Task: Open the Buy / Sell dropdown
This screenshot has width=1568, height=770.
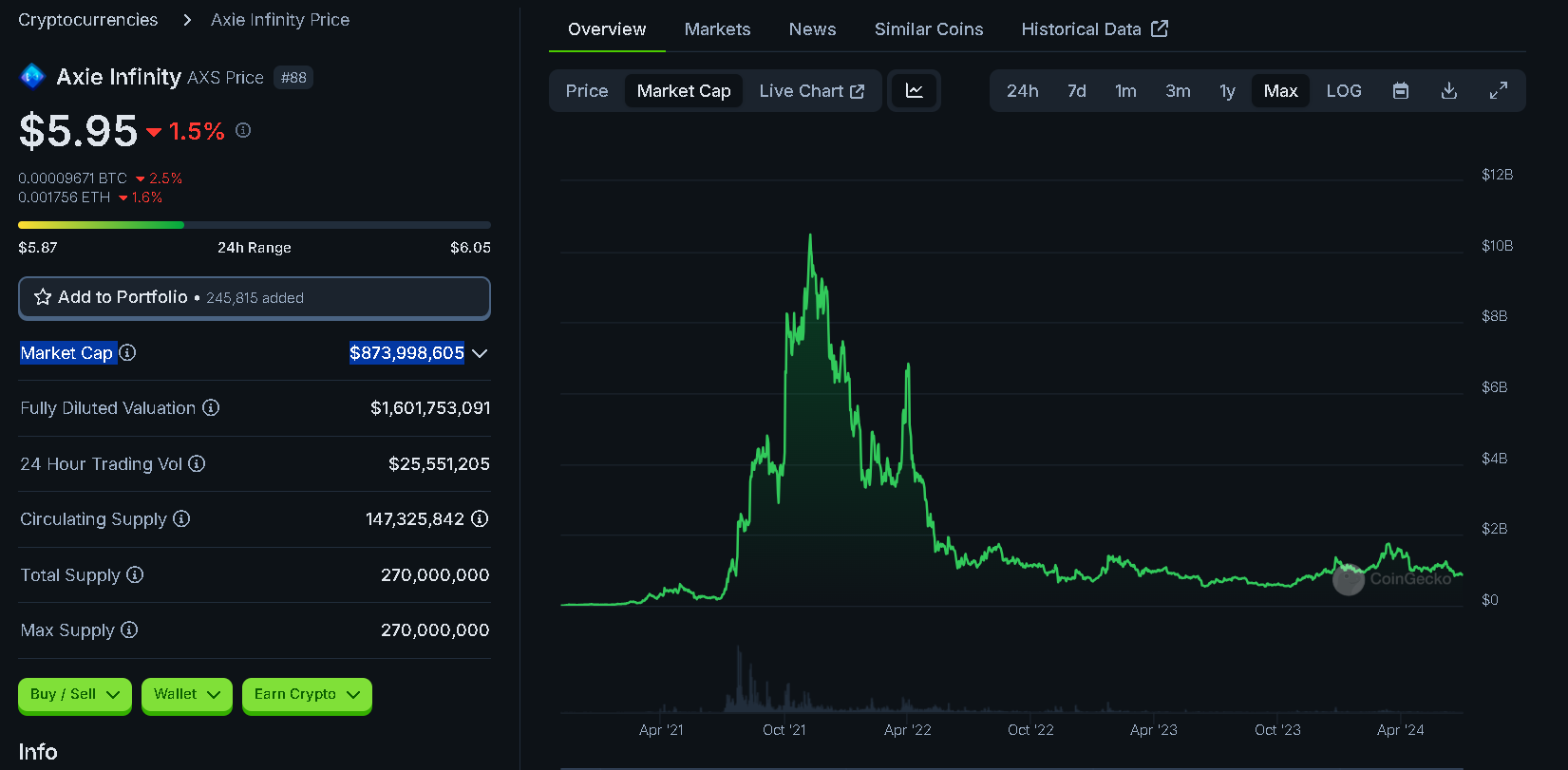Action: [75, 695]
